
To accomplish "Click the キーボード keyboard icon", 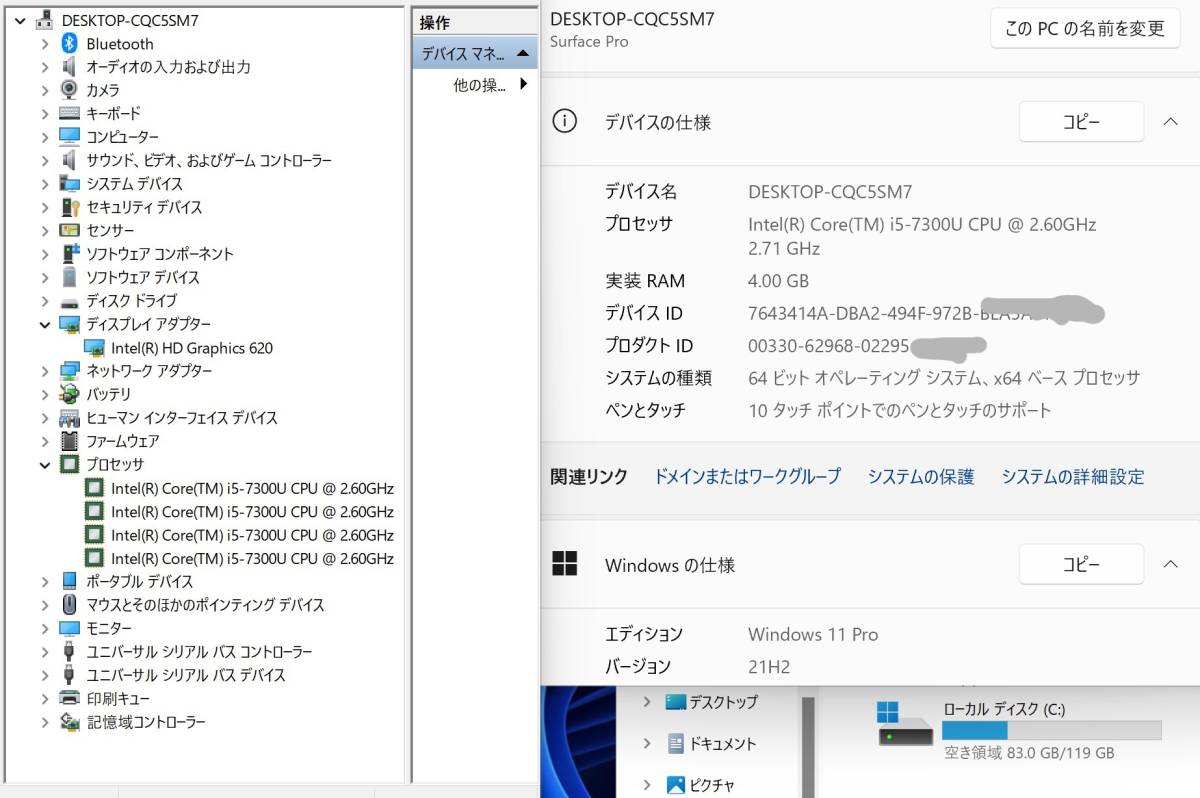I will 69,113.
